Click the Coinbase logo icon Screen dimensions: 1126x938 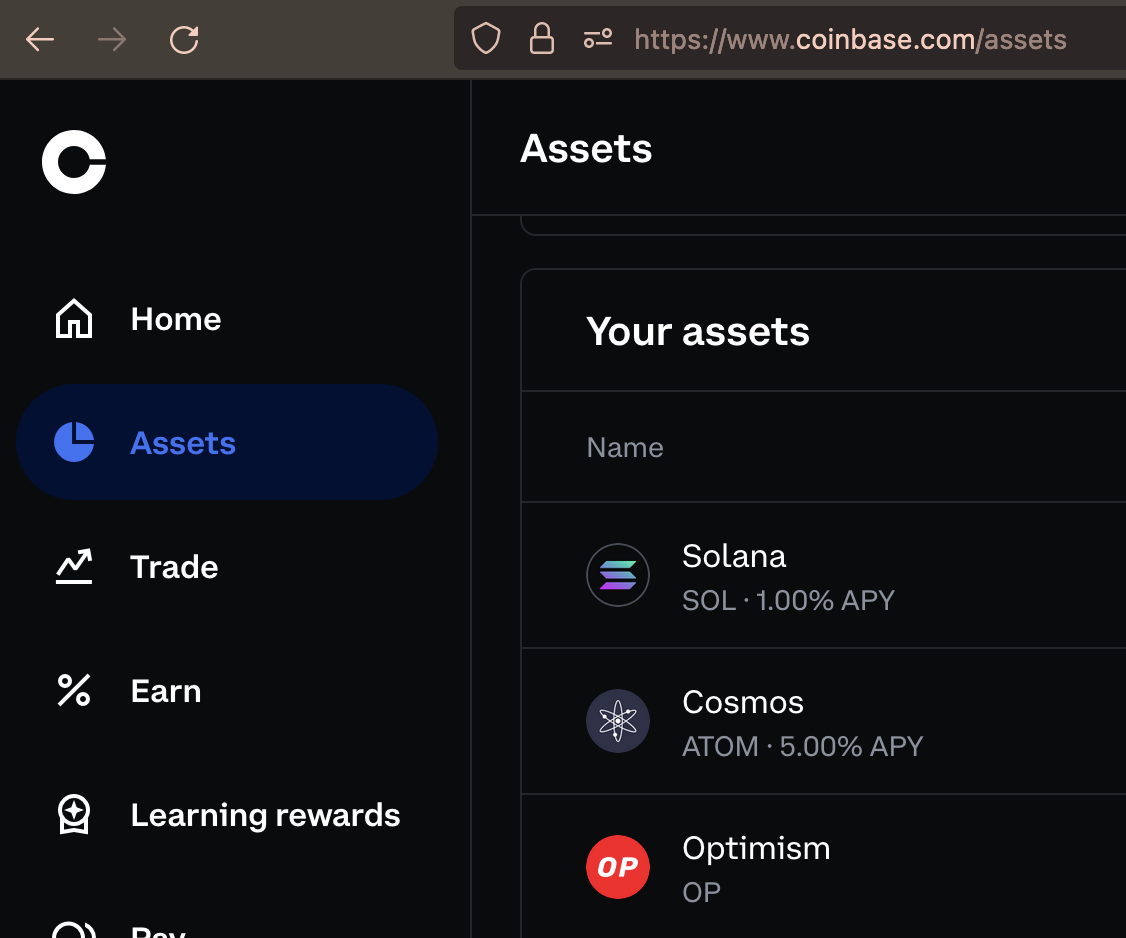point(74,162)
